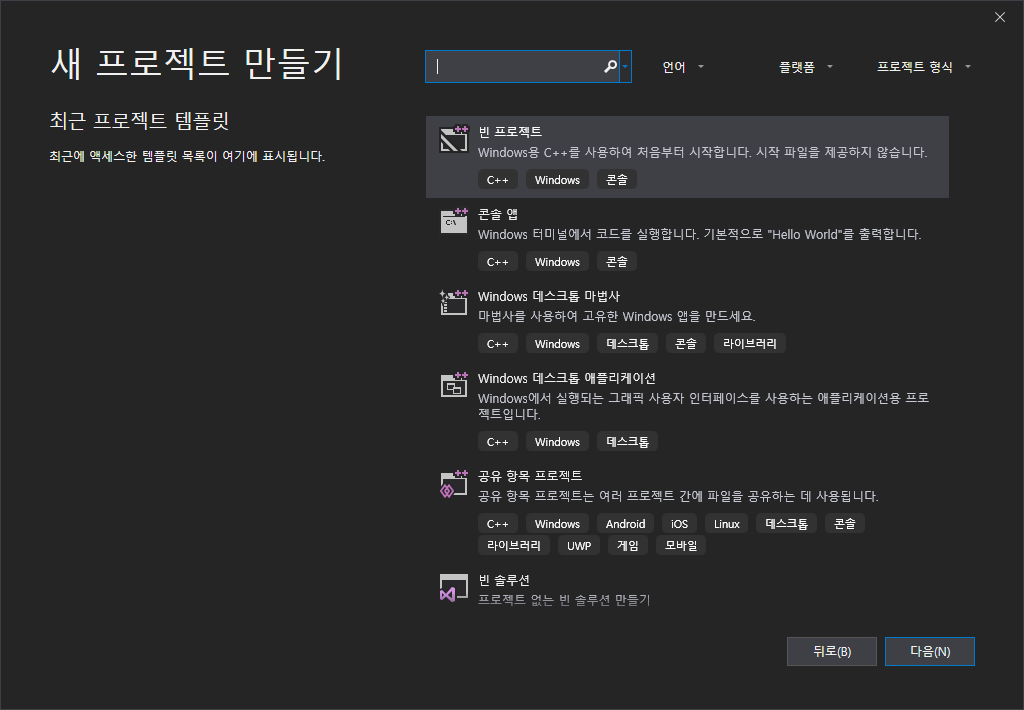Click the Windows tag under 빈 프로젝트
Image resolution: width=1024 pixels, height=710 pixels.
pos(557,180)
